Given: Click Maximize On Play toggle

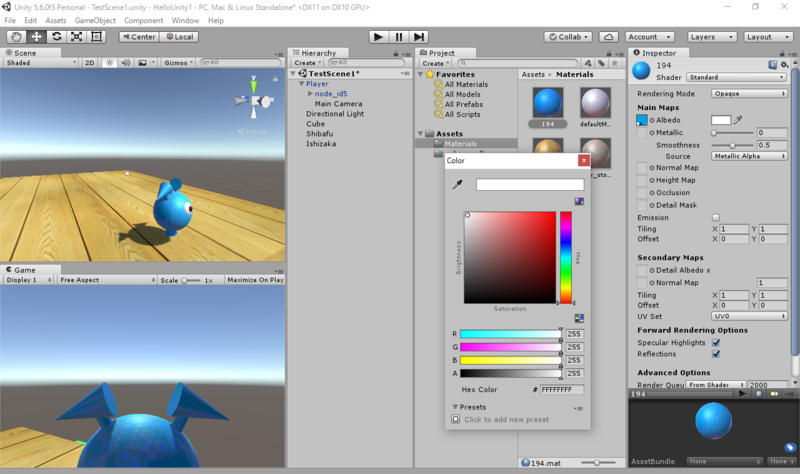Looking at the screenshot, I should [x=255, y=280].
